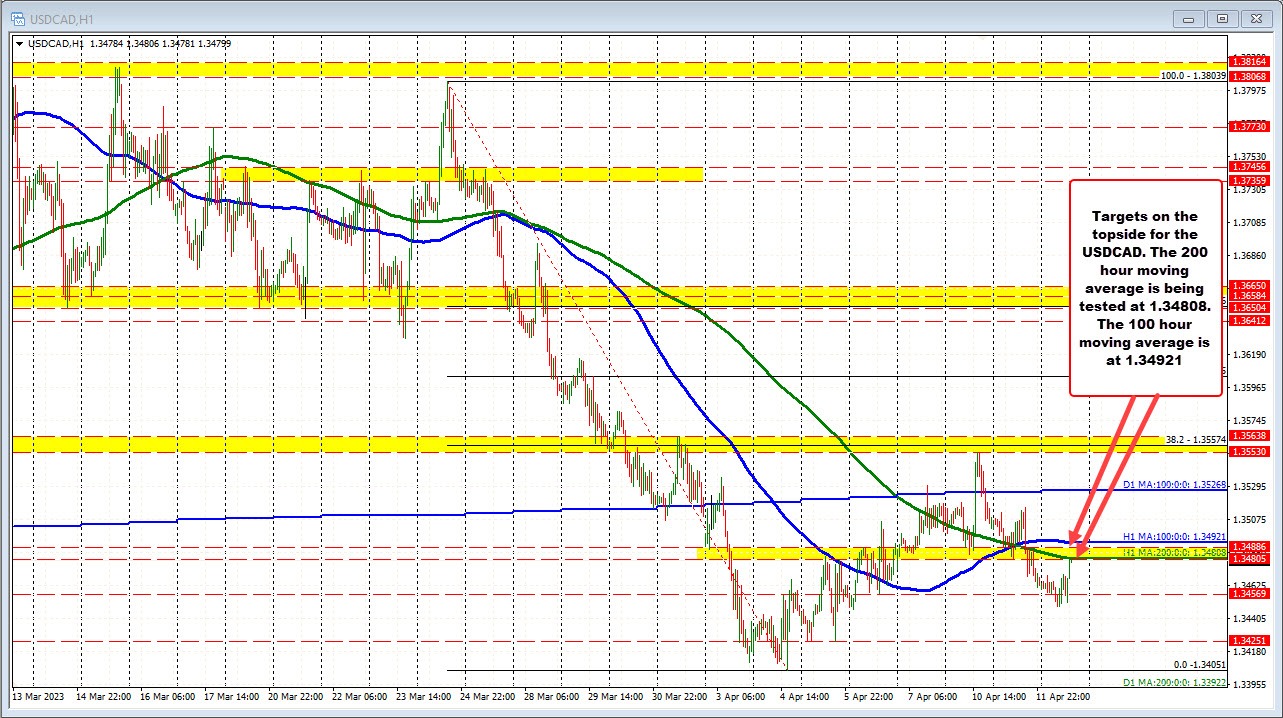Click the 1.36190 price axis value
The image size is (1283, 718).
click(x=1250, y=355)
